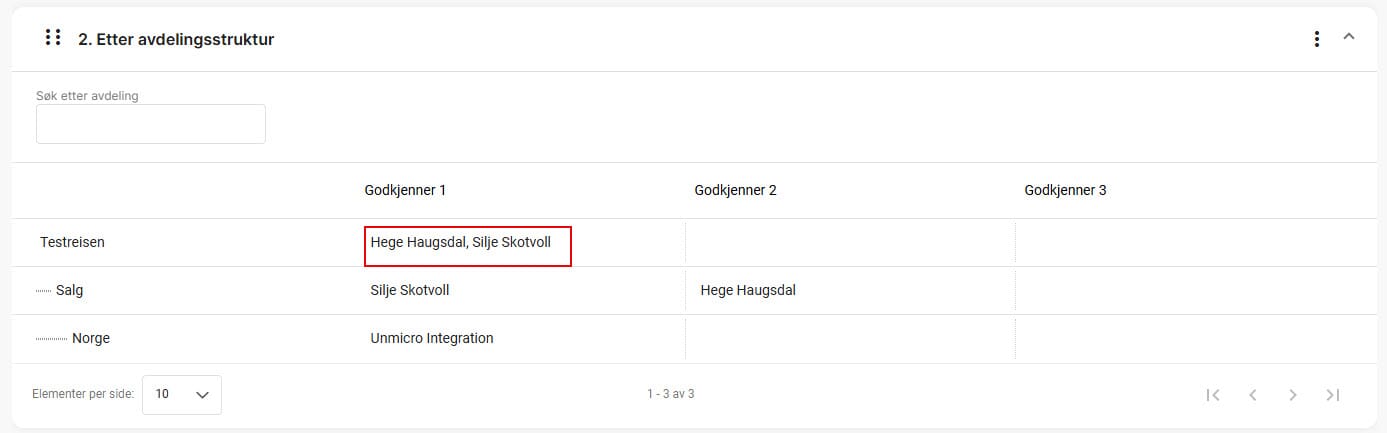The image size is (1387, 433).
Task: Open the three-dot section options menu
Action: 1316,39
